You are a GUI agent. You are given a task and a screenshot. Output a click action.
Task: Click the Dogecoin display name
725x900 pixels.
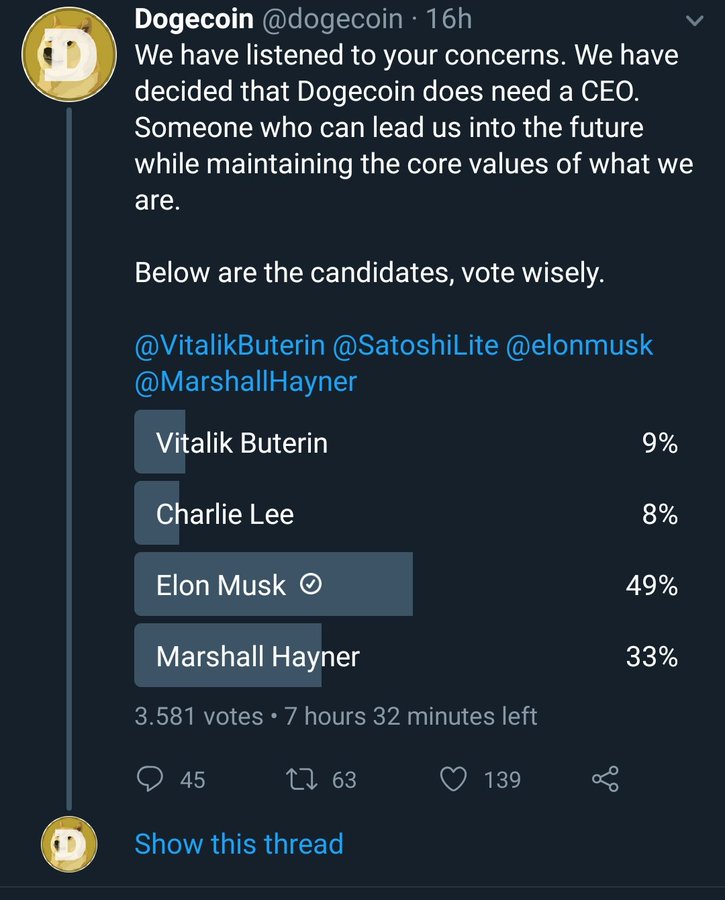point(195,18)
